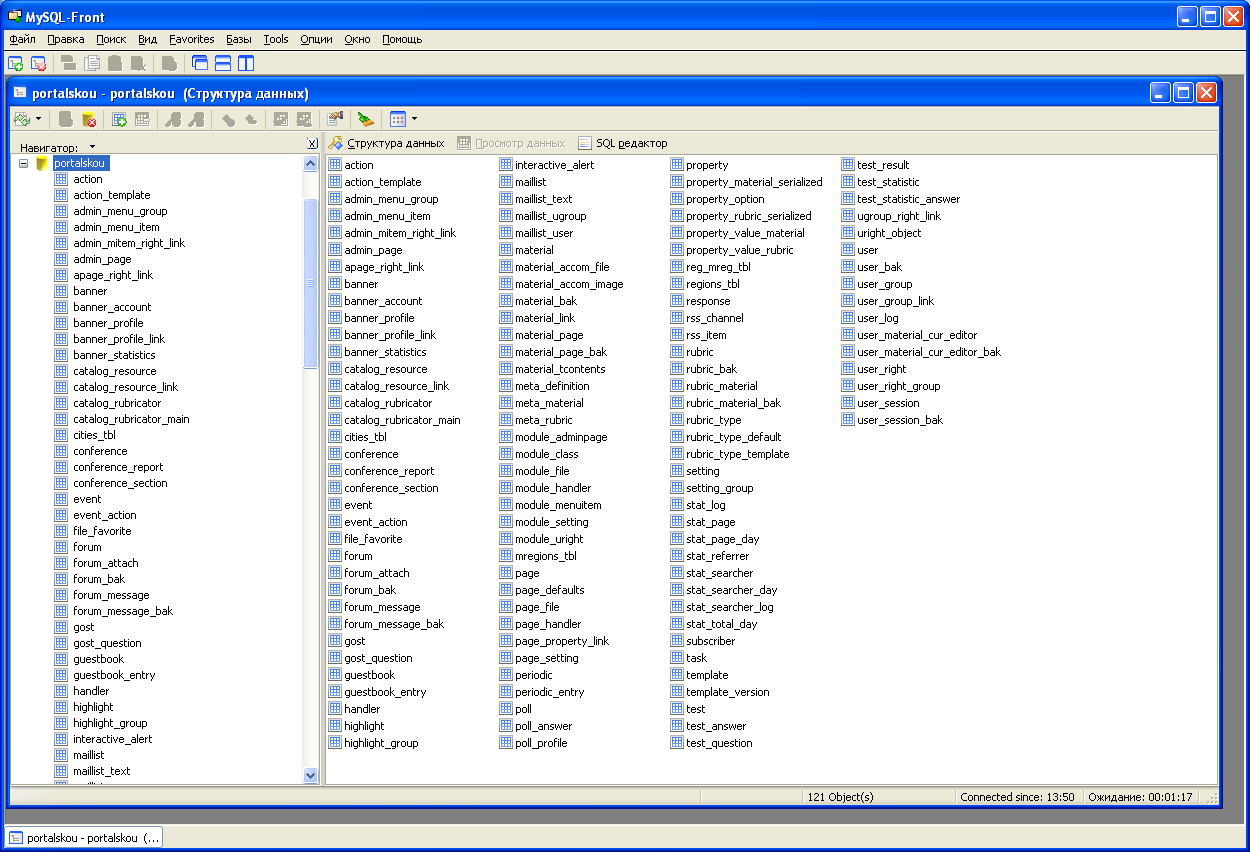This screenshot has width=1250, height=852.
Task: Switch to Структура данных tab
Action: [x=387, y=143]
